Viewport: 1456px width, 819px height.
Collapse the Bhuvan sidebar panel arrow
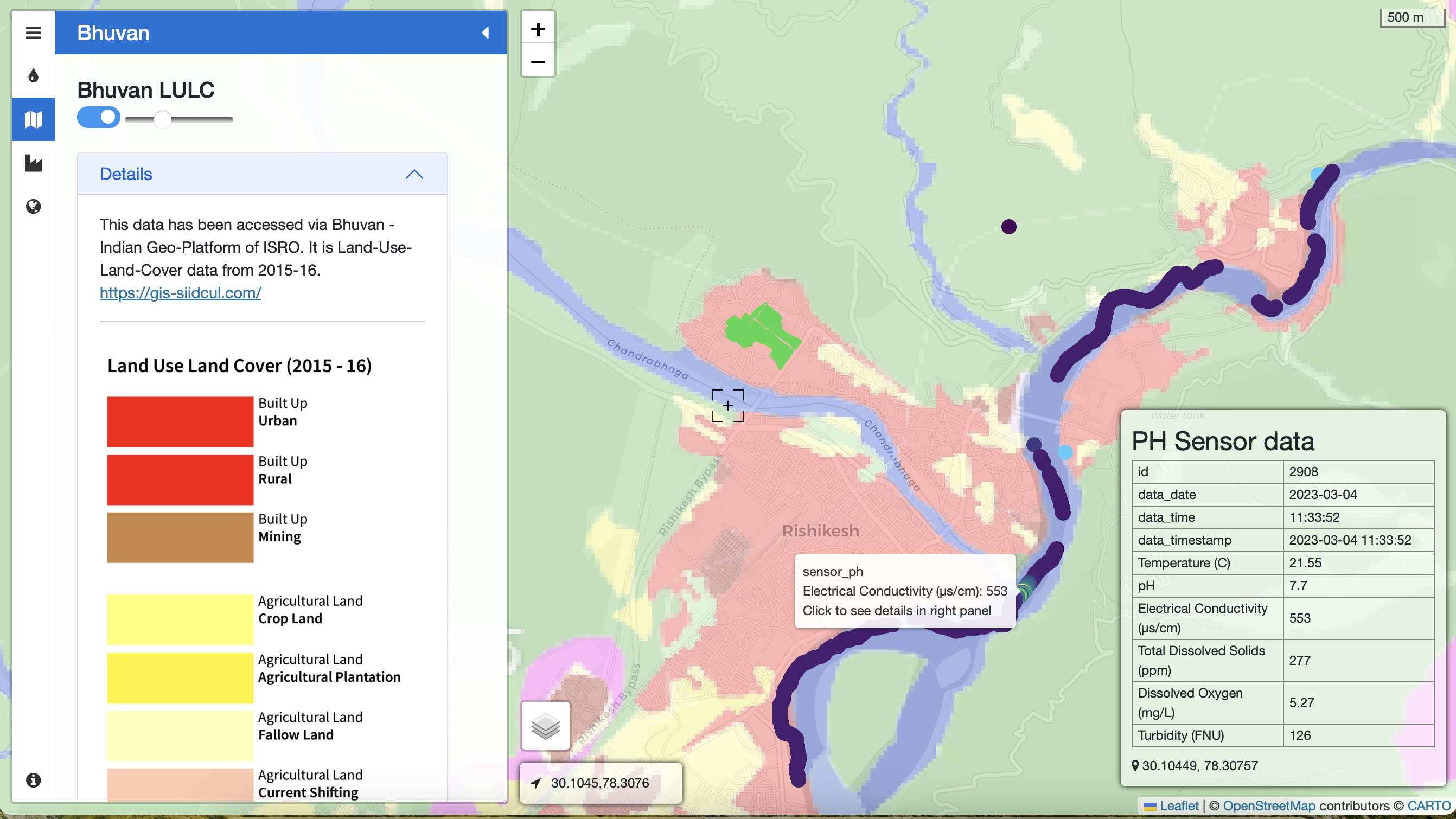pos(485,33)
